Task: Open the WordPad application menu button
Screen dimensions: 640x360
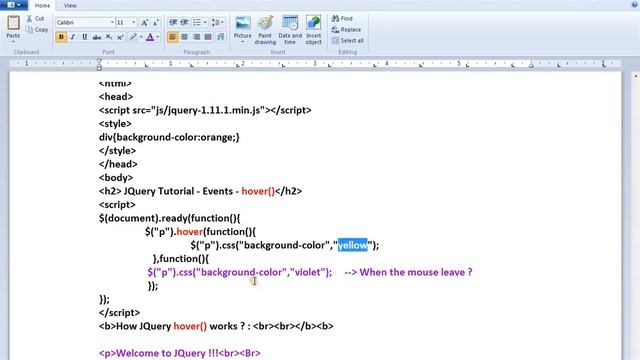Action: pos(14,5)
